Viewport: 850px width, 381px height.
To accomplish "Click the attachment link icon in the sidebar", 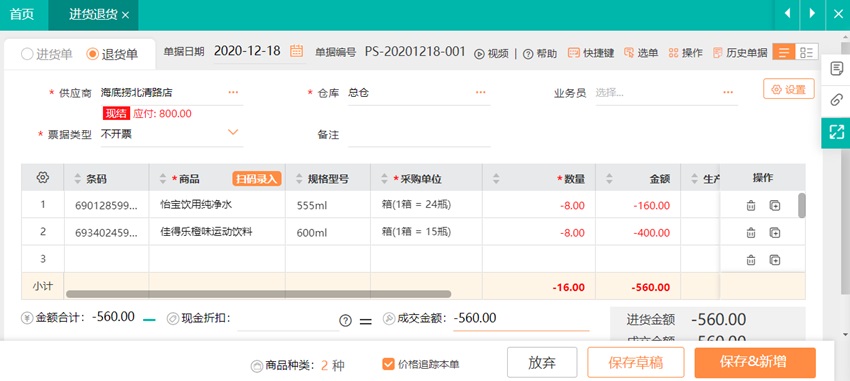I will click(836, 100).
